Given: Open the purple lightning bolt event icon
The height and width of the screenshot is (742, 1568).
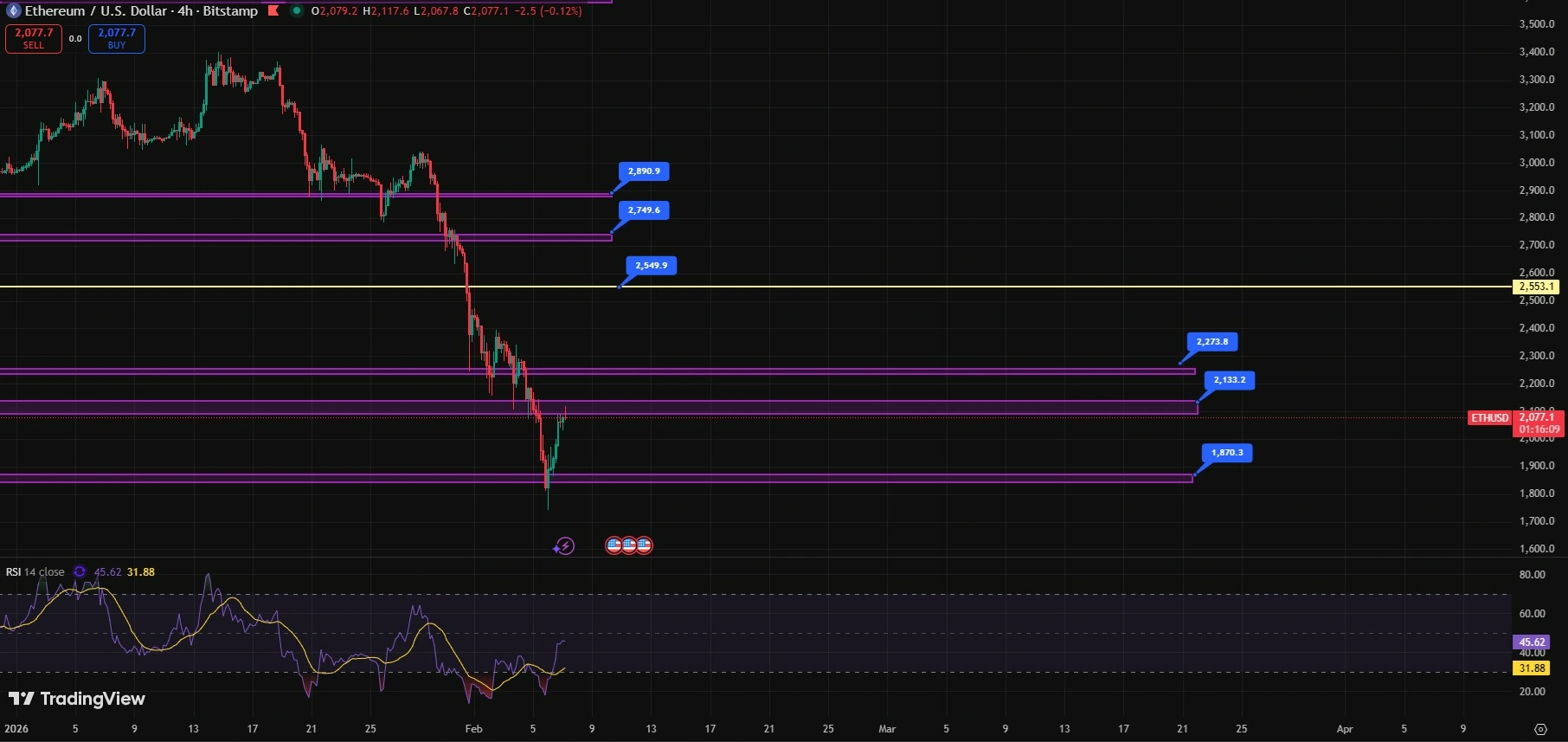Looking at the screenshot, I should point(565,545).
